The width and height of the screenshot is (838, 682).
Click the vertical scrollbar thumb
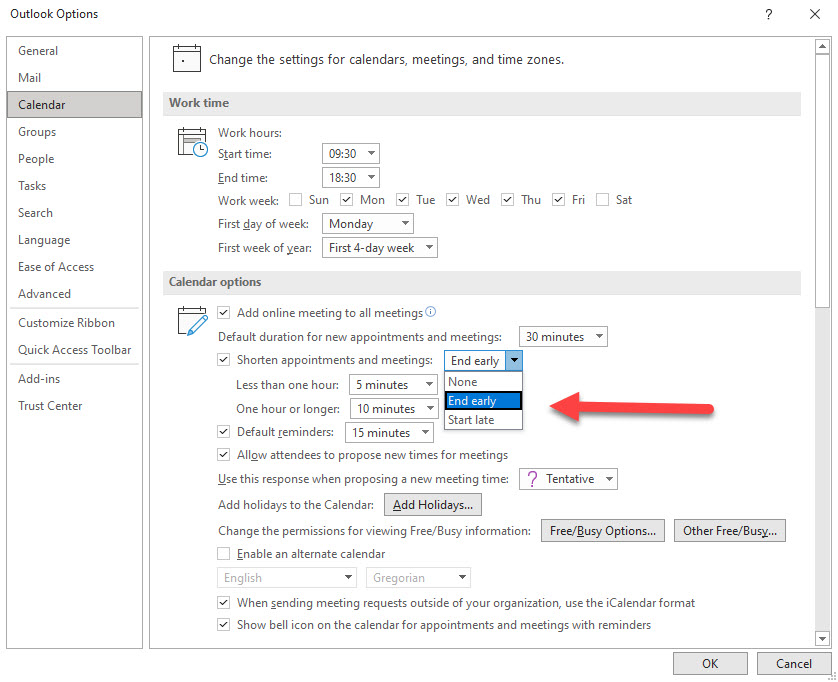[x=823, y=181]
